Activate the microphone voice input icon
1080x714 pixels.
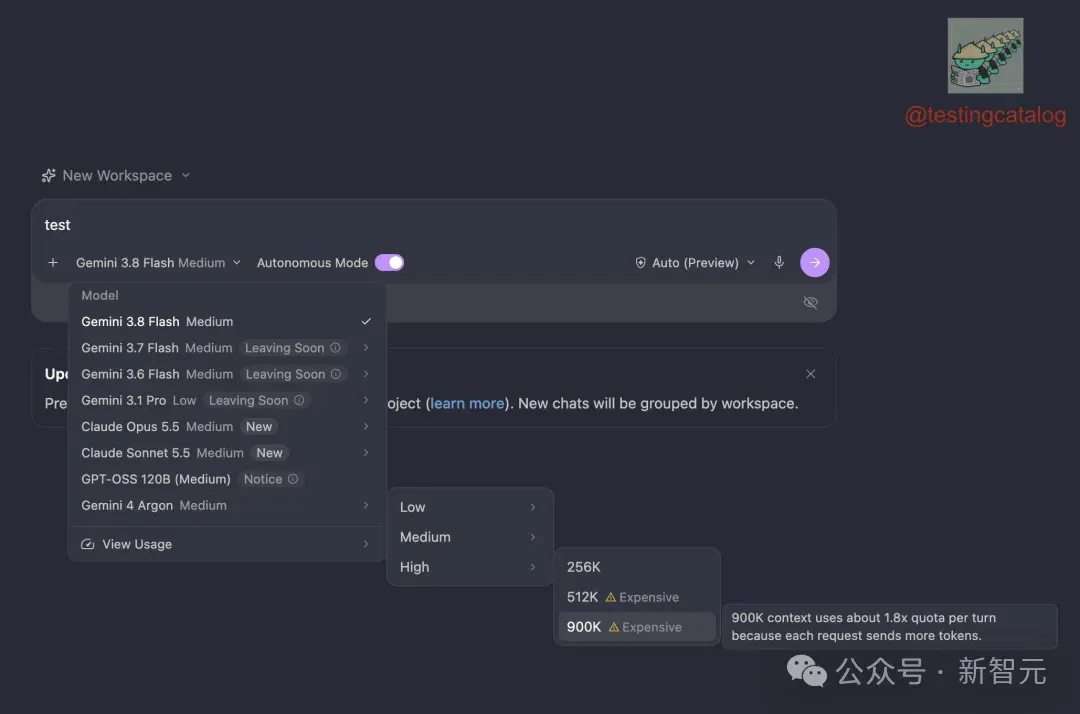(x=779, y=262)
